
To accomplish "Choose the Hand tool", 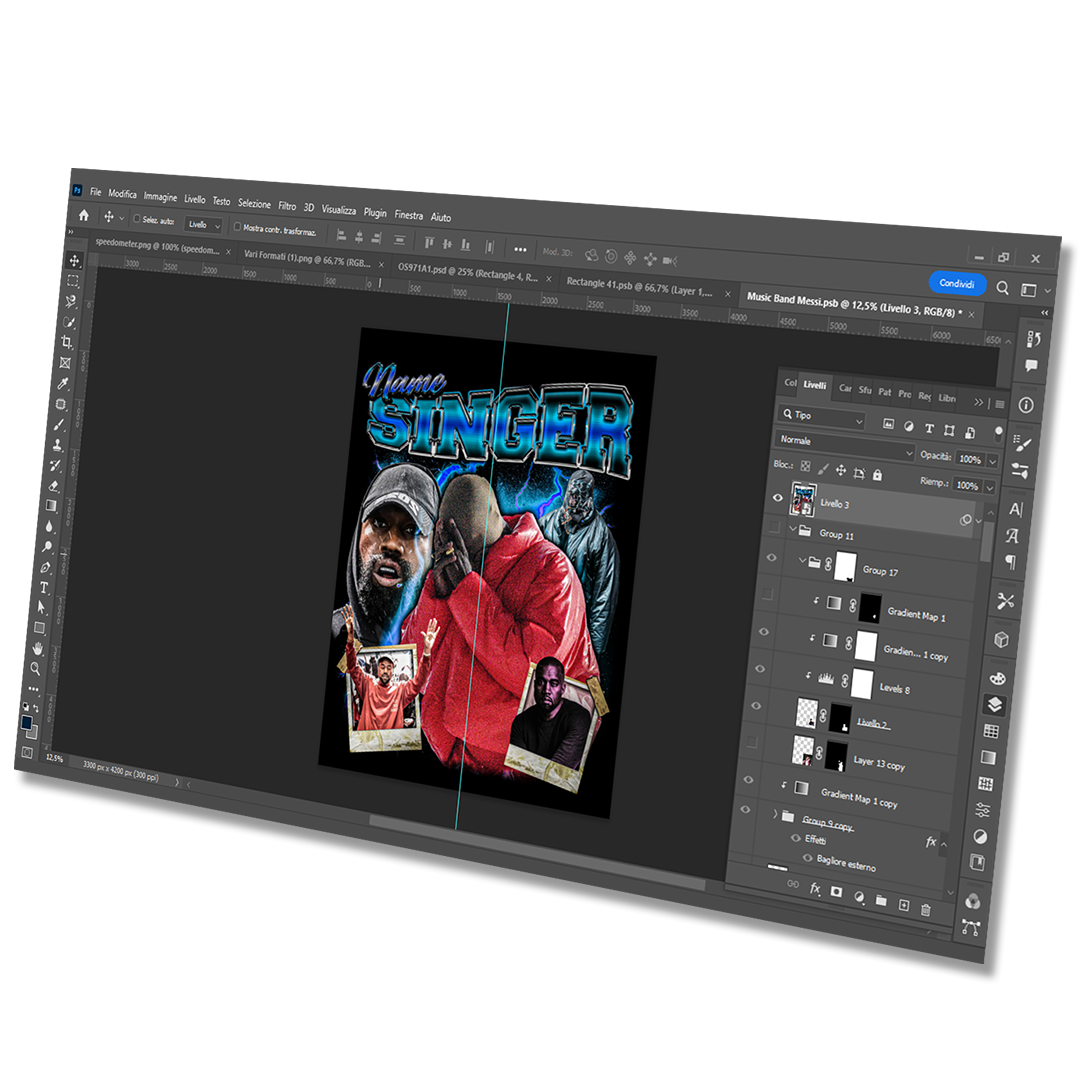I will coord(38,649).
